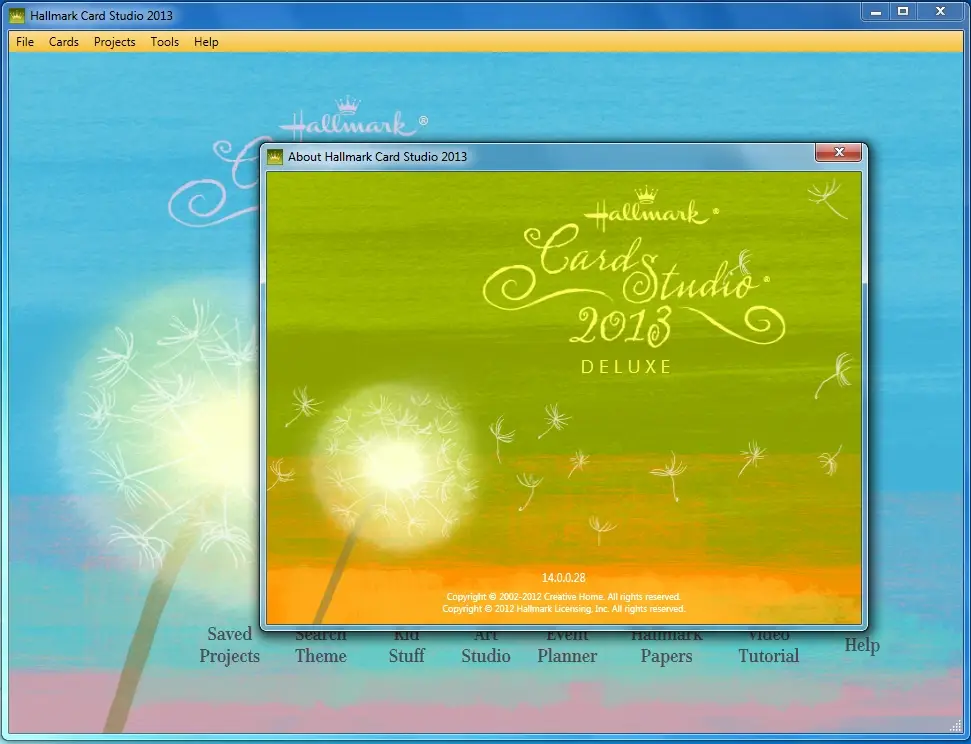Click the crown icon in the About dialog title bar
This screenshot has height=744, width=971.
coord(275,157)
